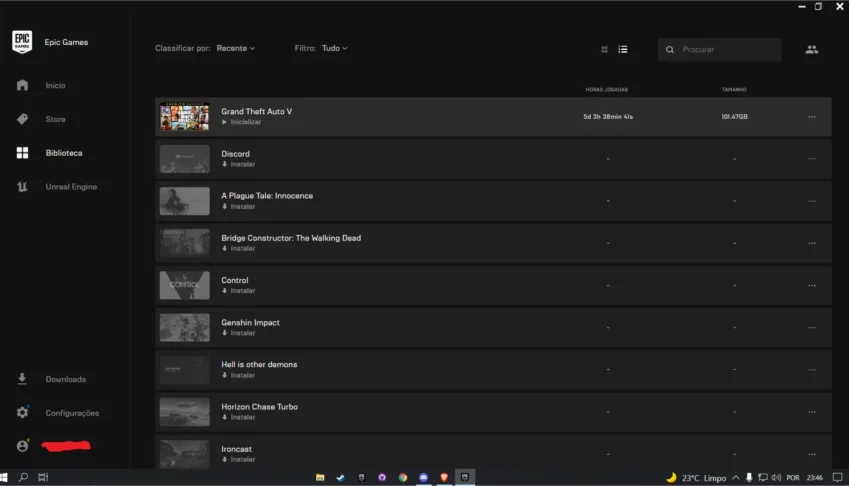Click the Epic Games logo
This screenshot has width=849, height=486.
(x=22, y=42)
